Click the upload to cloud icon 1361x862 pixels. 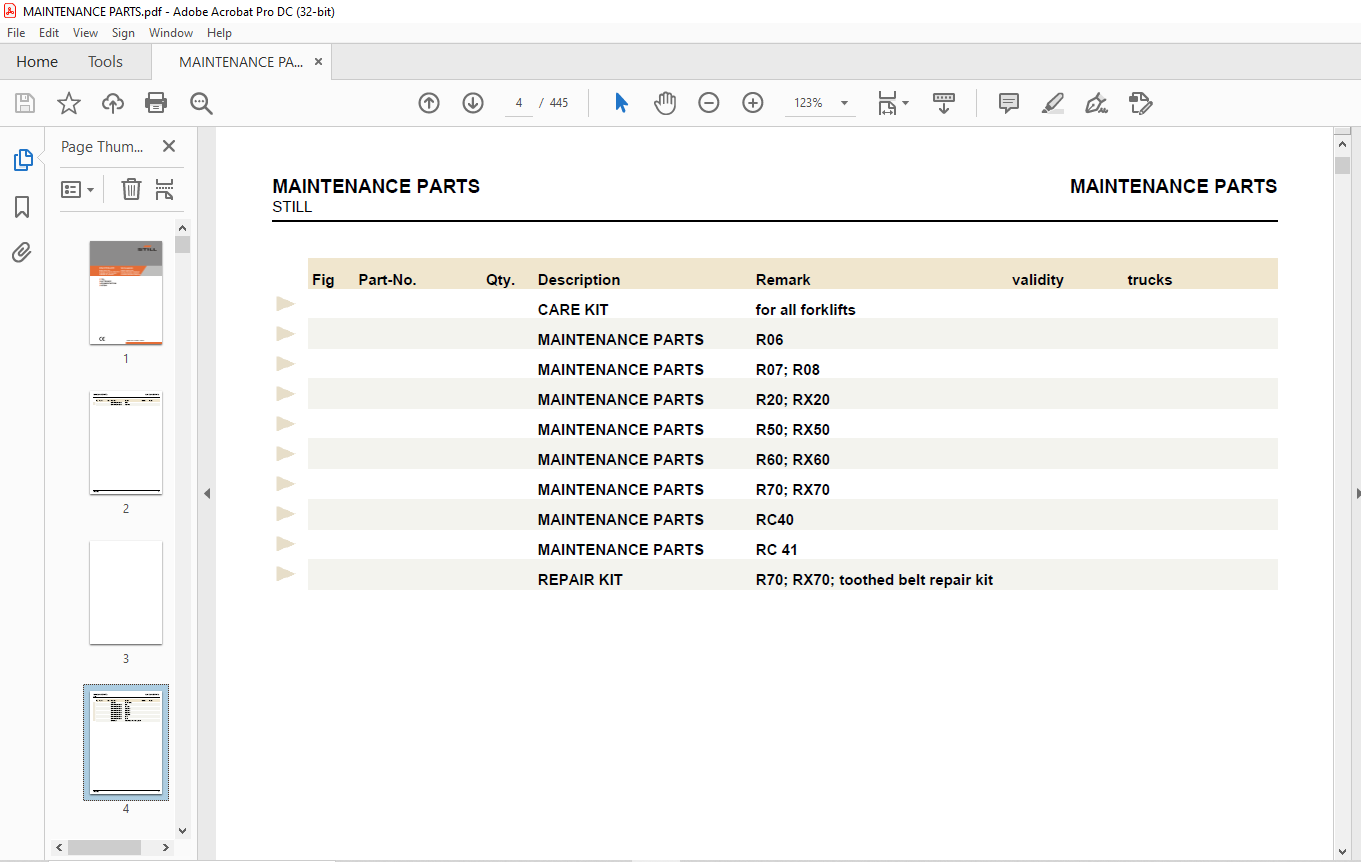coord(113,103)
